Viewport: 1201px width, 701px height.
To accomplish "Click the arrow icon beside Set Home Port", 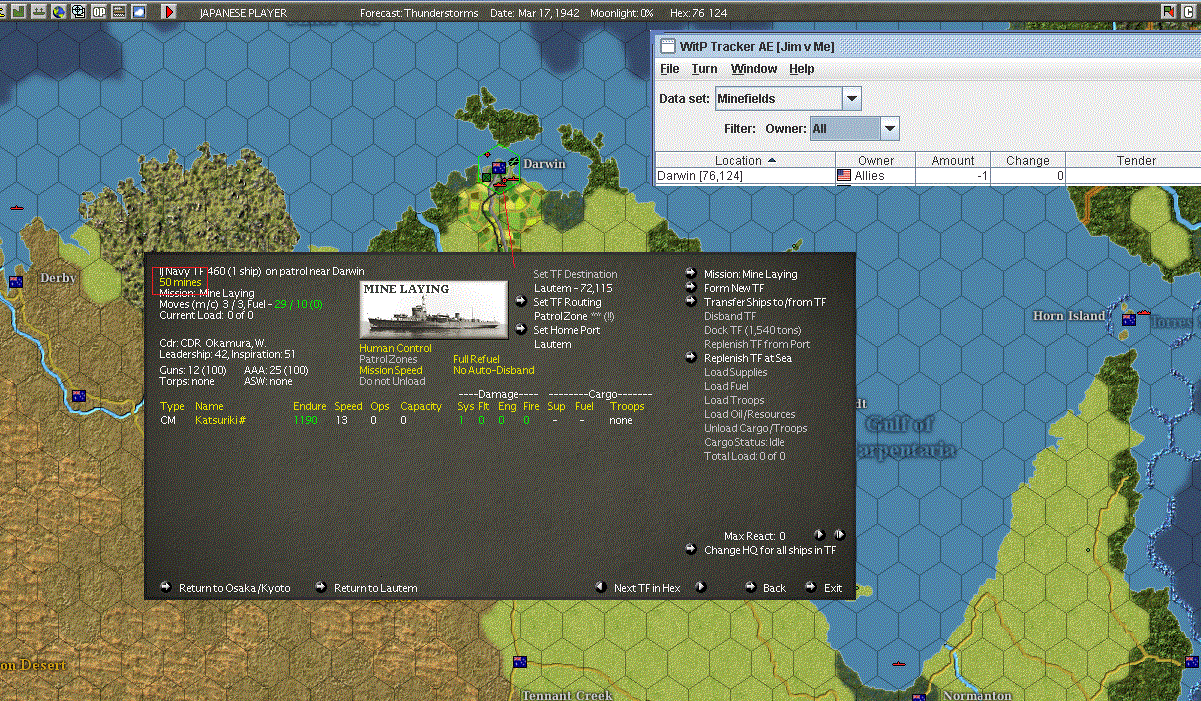I will click(x=521, y=329).
